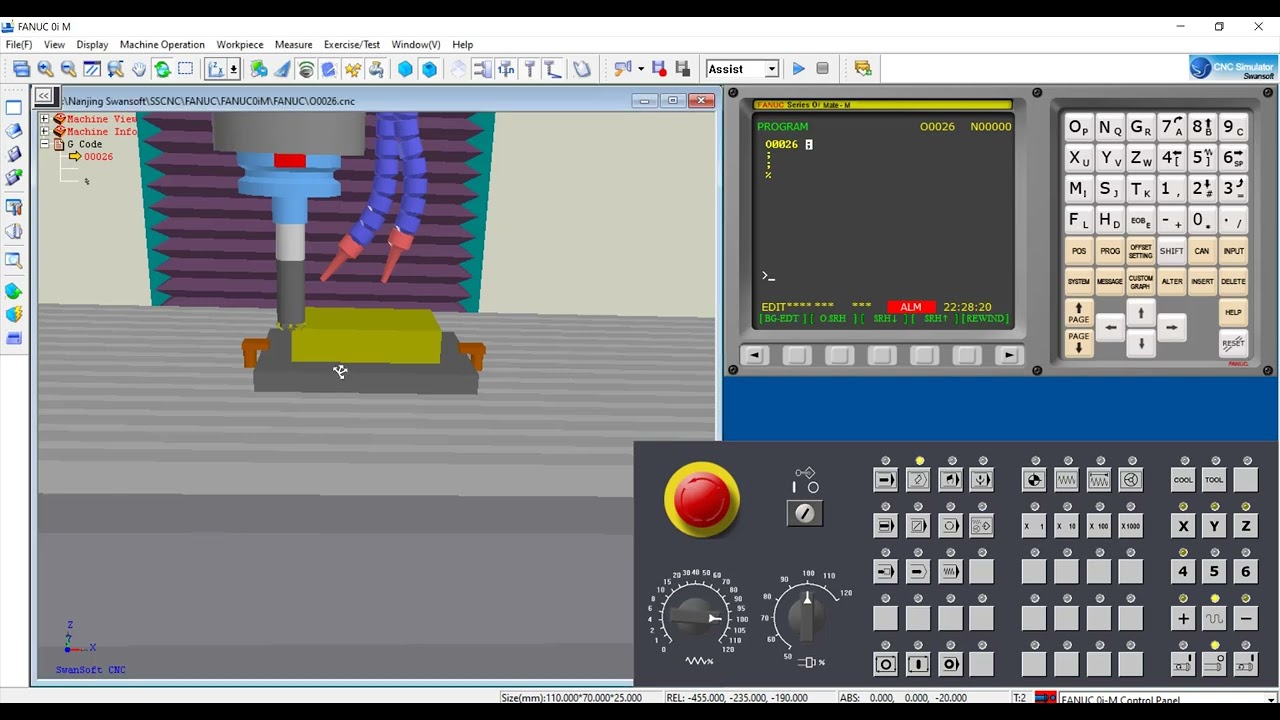Toggle the COOL coolant button

tap(1183, 480)
